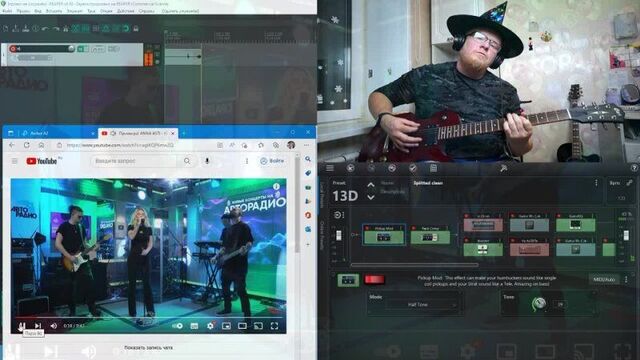Enable theater mode on the video

(242, 326)
